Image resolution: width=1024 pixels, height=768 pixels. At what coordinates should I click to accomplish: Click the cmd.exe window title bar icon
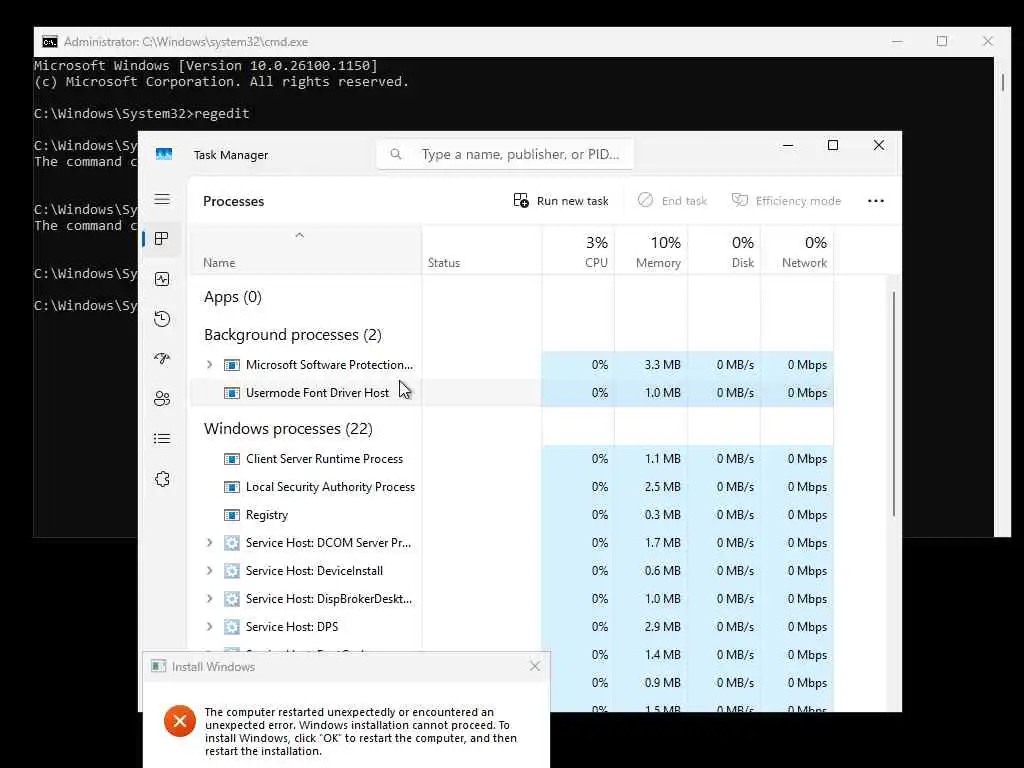50,42
